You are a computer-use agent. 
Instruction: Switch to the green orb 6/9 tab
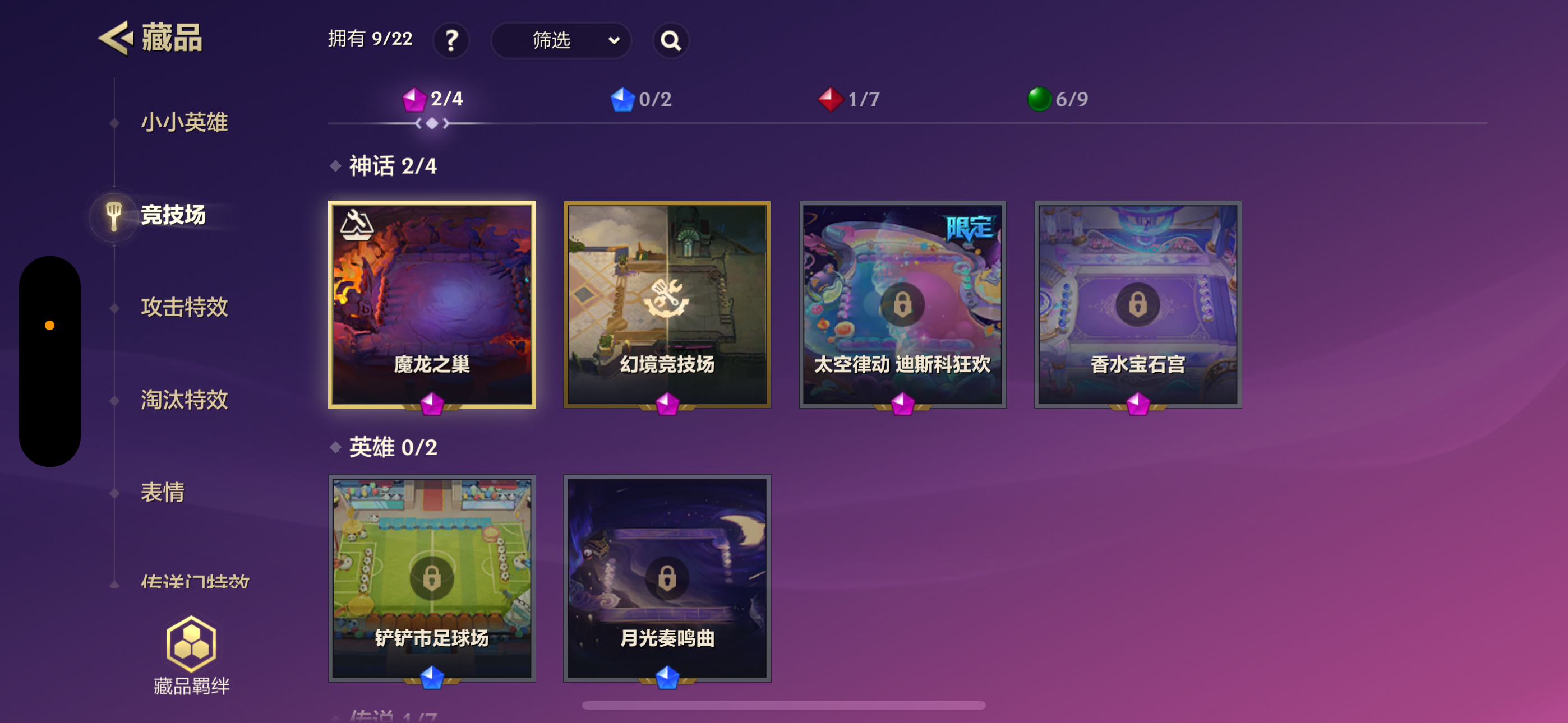[1058, 99]
